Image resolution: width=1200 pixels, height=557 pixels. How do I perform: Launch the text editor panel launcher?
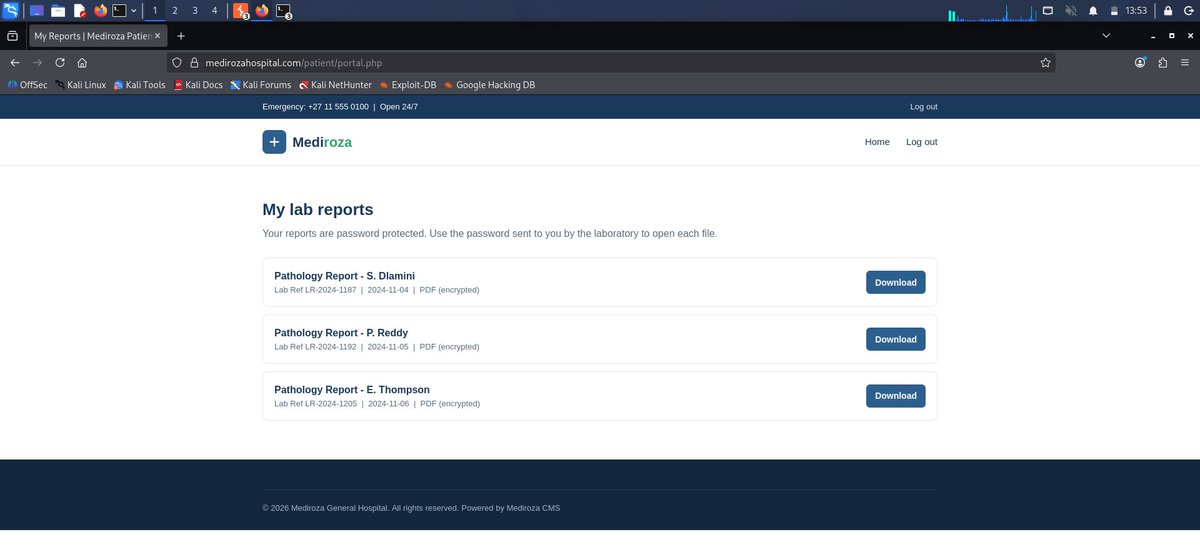[79, 10]
